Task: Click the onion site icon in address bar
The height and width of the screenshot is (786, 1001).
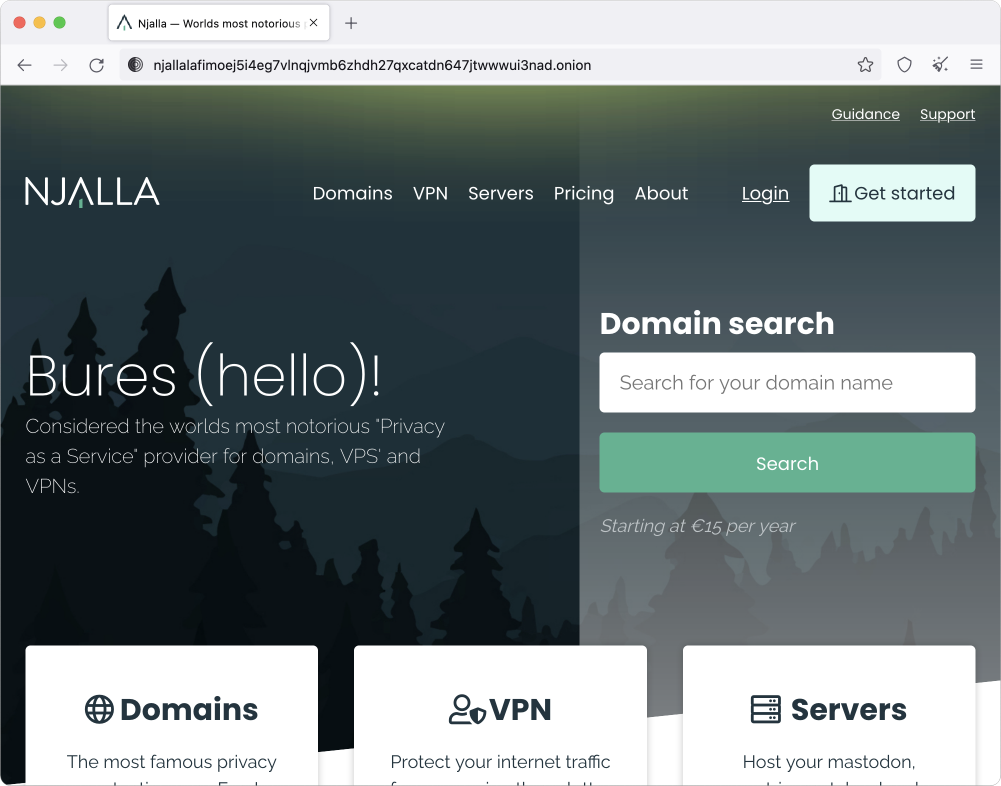Action: click(x=135, y=65)
